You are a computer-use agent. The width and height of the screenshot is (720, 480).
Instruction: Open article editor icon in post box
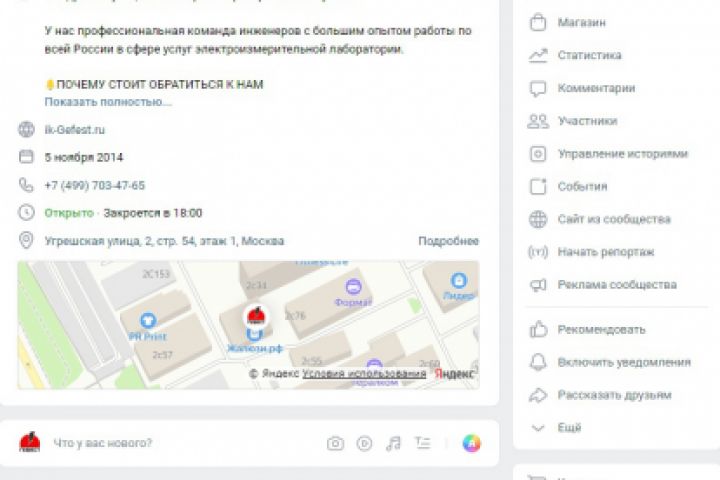422,443
